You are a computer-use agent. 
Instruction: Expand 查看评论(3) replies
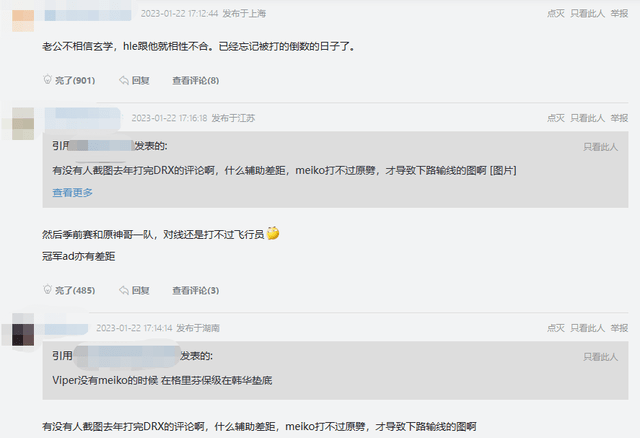click(196, 290)
